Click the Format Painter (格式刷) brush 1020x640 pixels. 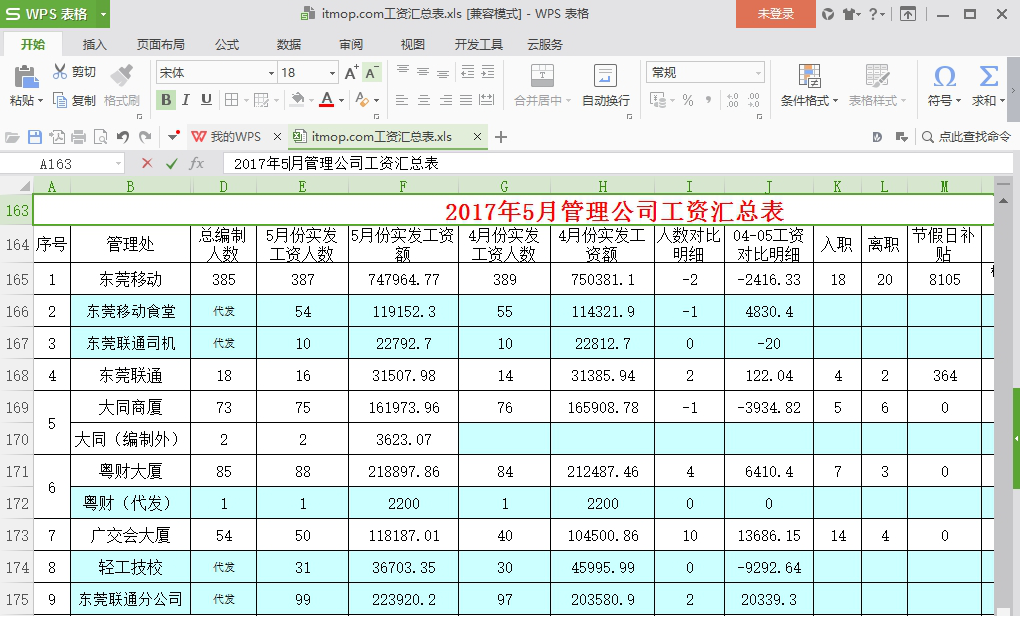122,75
